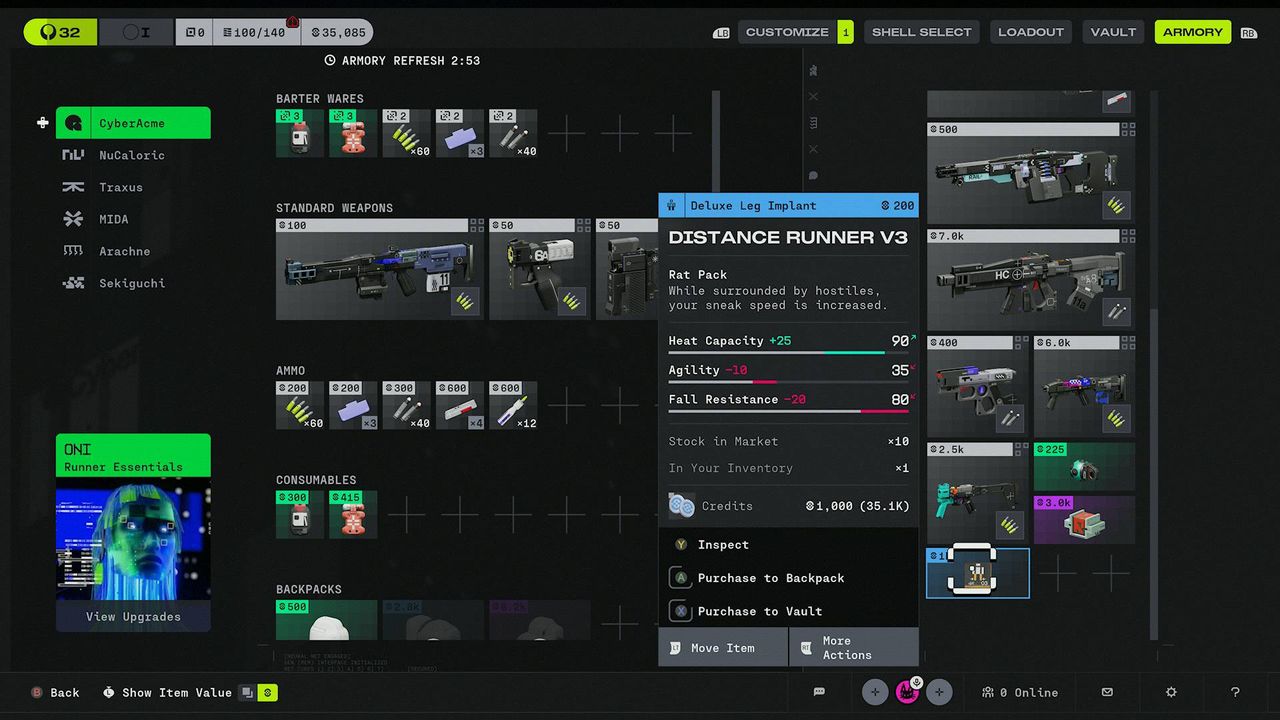Switch to the Loadout tab
1280x720 pixels.
(1031, 31)
